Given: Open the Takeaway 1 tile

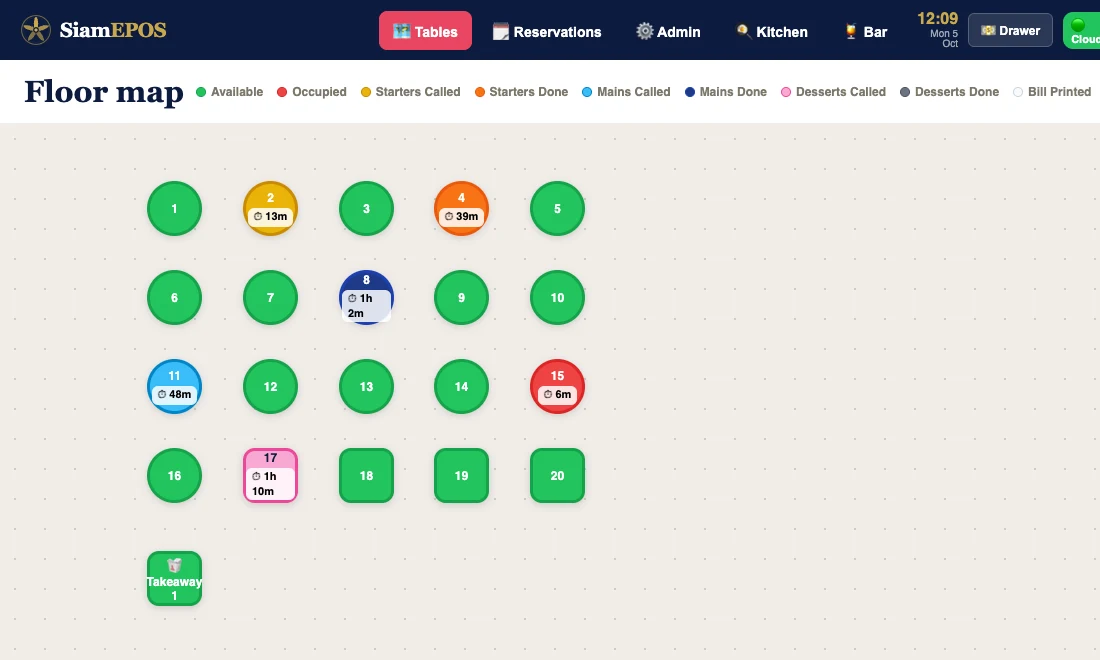Looking at the screenshot, I should pyautogui.click(x=175, y=579).
